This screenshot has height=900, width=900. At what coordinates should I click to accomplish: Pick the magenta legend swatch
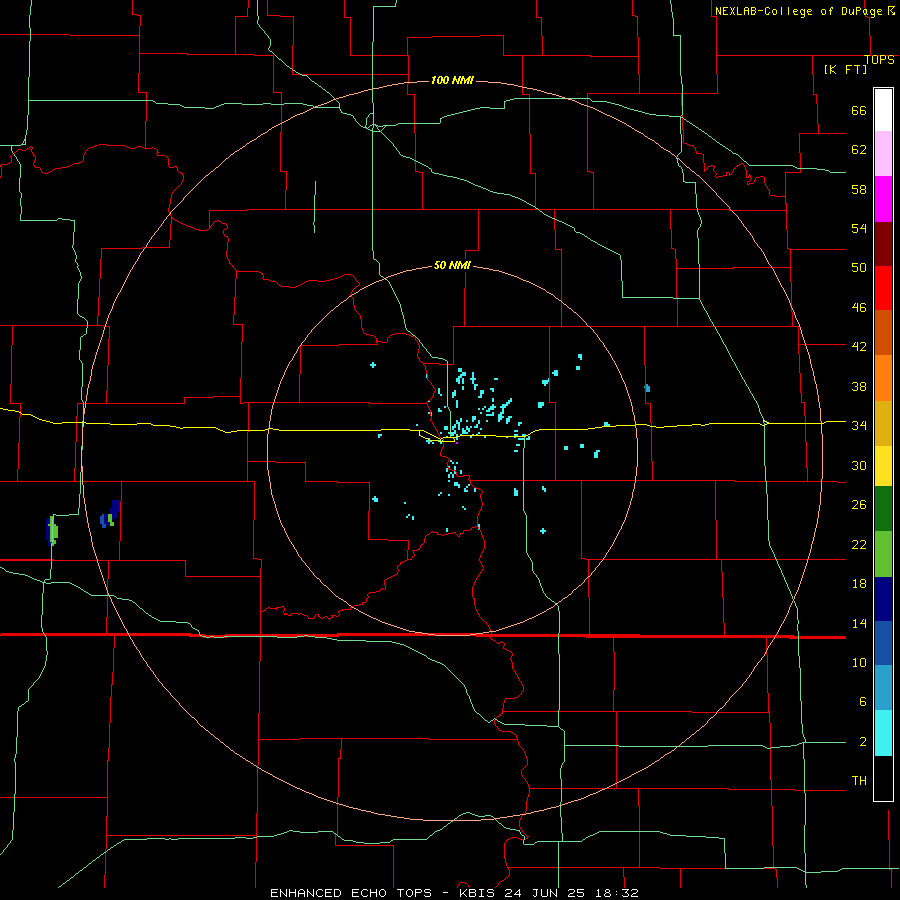point(883,199)
